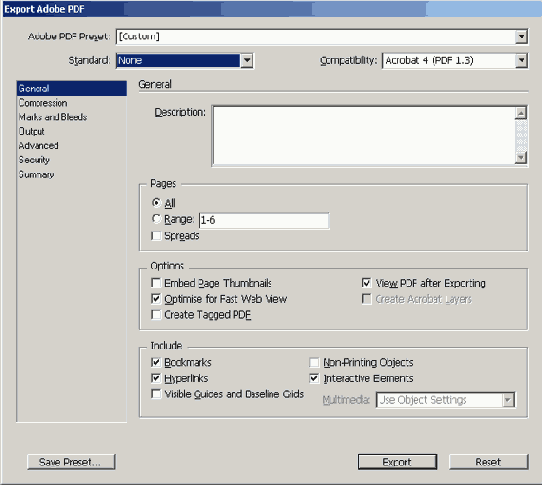Enable the Spreads checkbox
The height and width of the screenshot is (485, 542).
click(156, 236)
